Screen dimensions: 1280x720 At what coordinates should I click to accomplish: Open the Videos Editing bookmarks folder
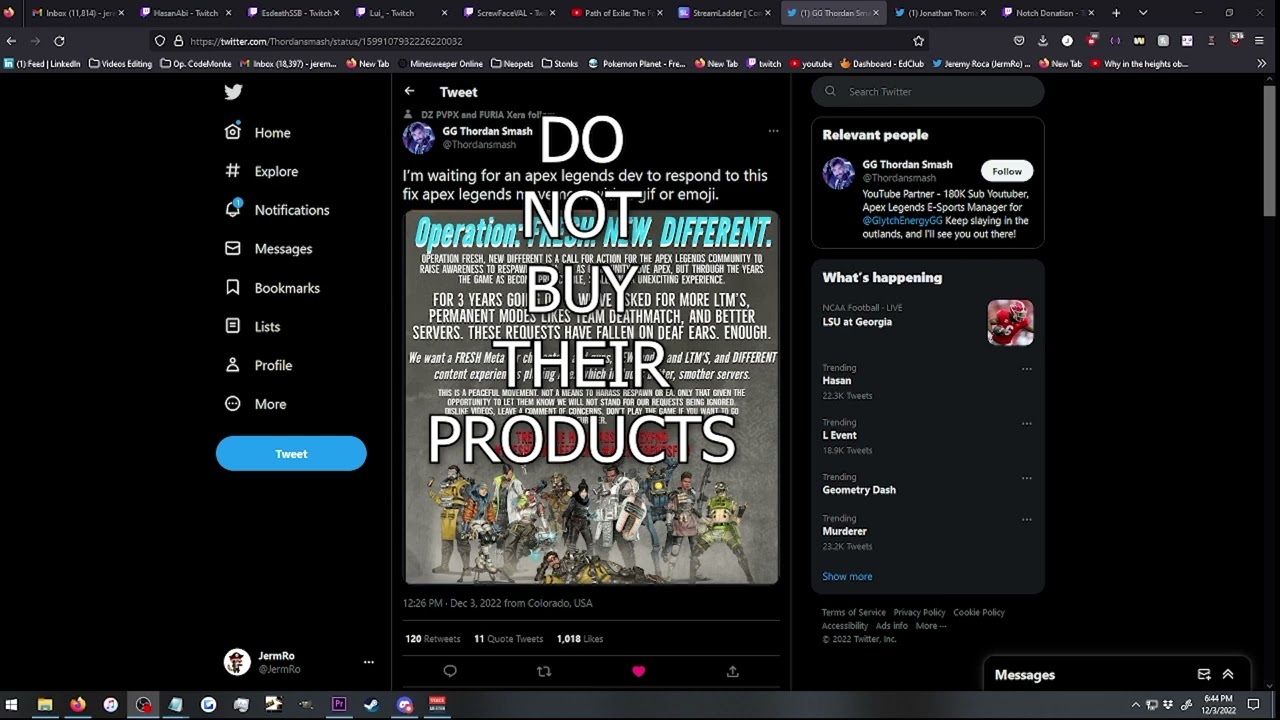tap(121, 63)
